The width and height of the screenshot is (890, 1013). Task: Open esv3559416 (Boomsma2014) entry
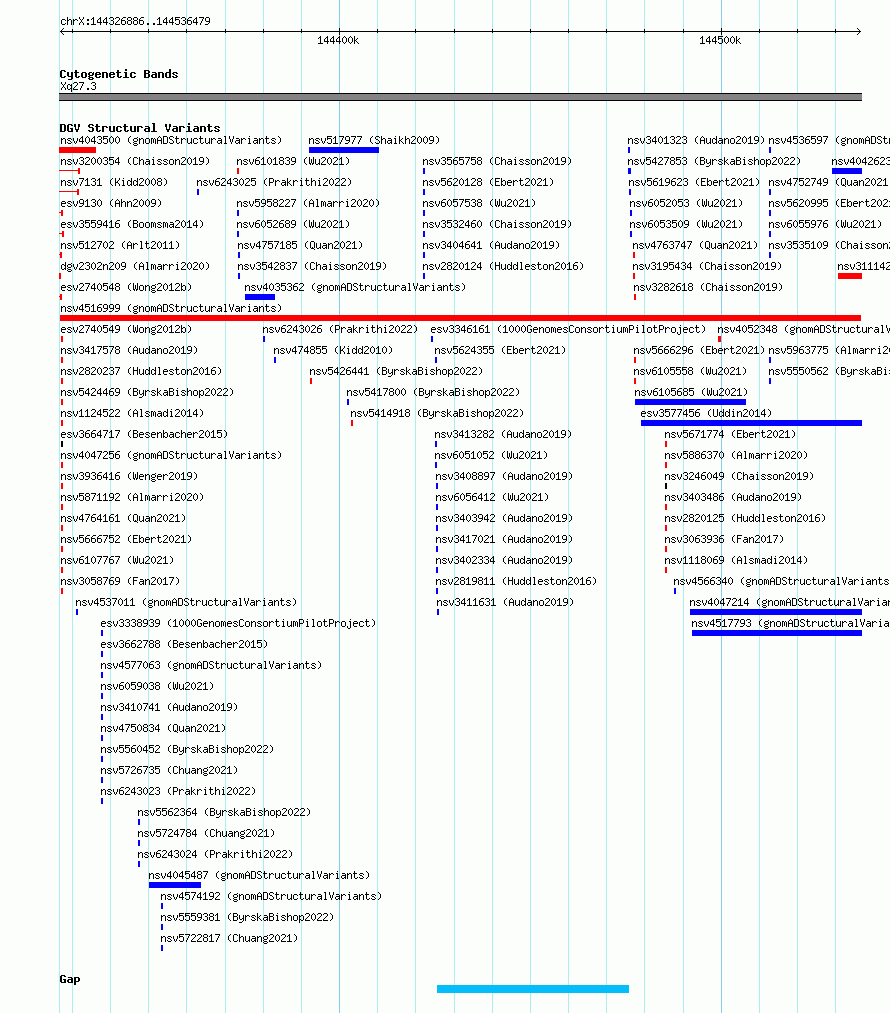(x=132, y=224)
